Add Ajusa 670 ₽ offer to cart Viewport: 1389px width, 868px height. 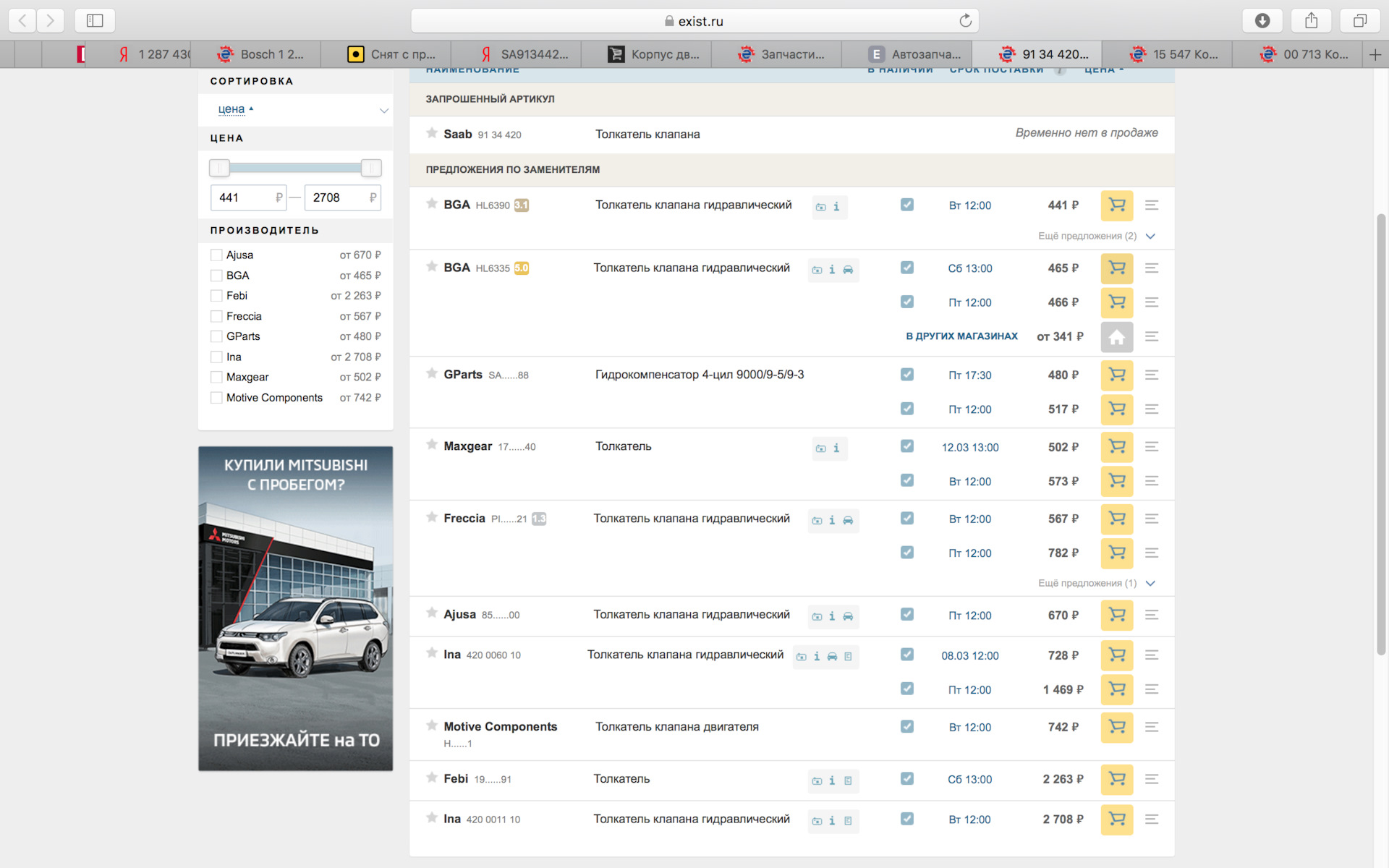click(x=1116, y=615)
